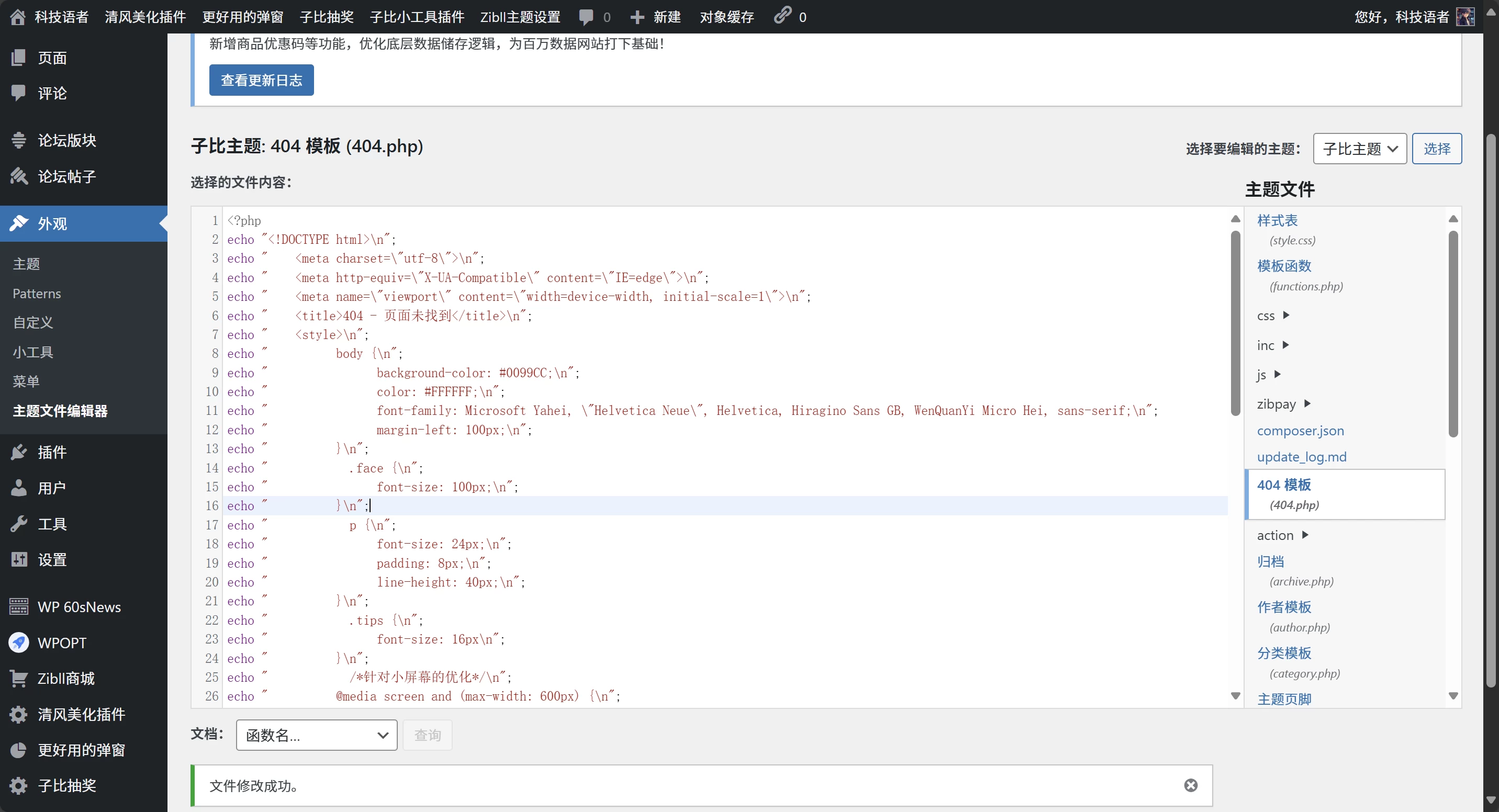Open the 函数名 documentation dropdown
Image resolution: width=1499 pixels, height=812 pixels.
(317, 735)
